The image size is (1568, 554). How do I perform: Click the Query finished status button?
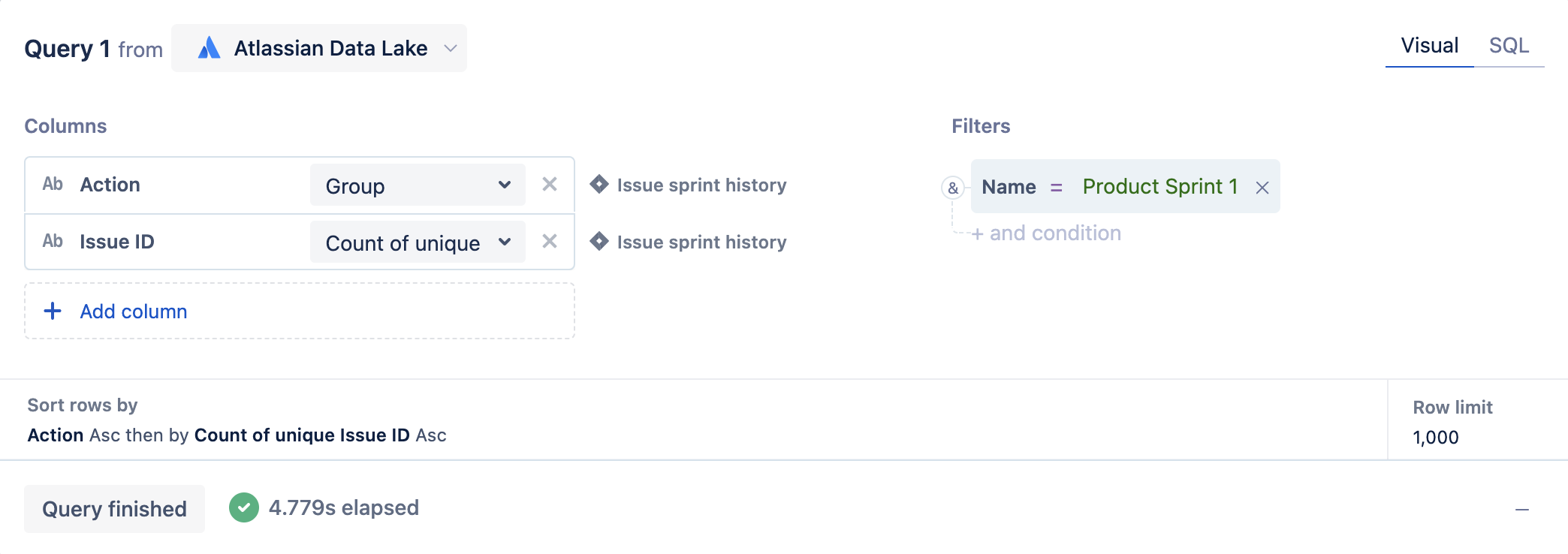[x=114, y=509]
